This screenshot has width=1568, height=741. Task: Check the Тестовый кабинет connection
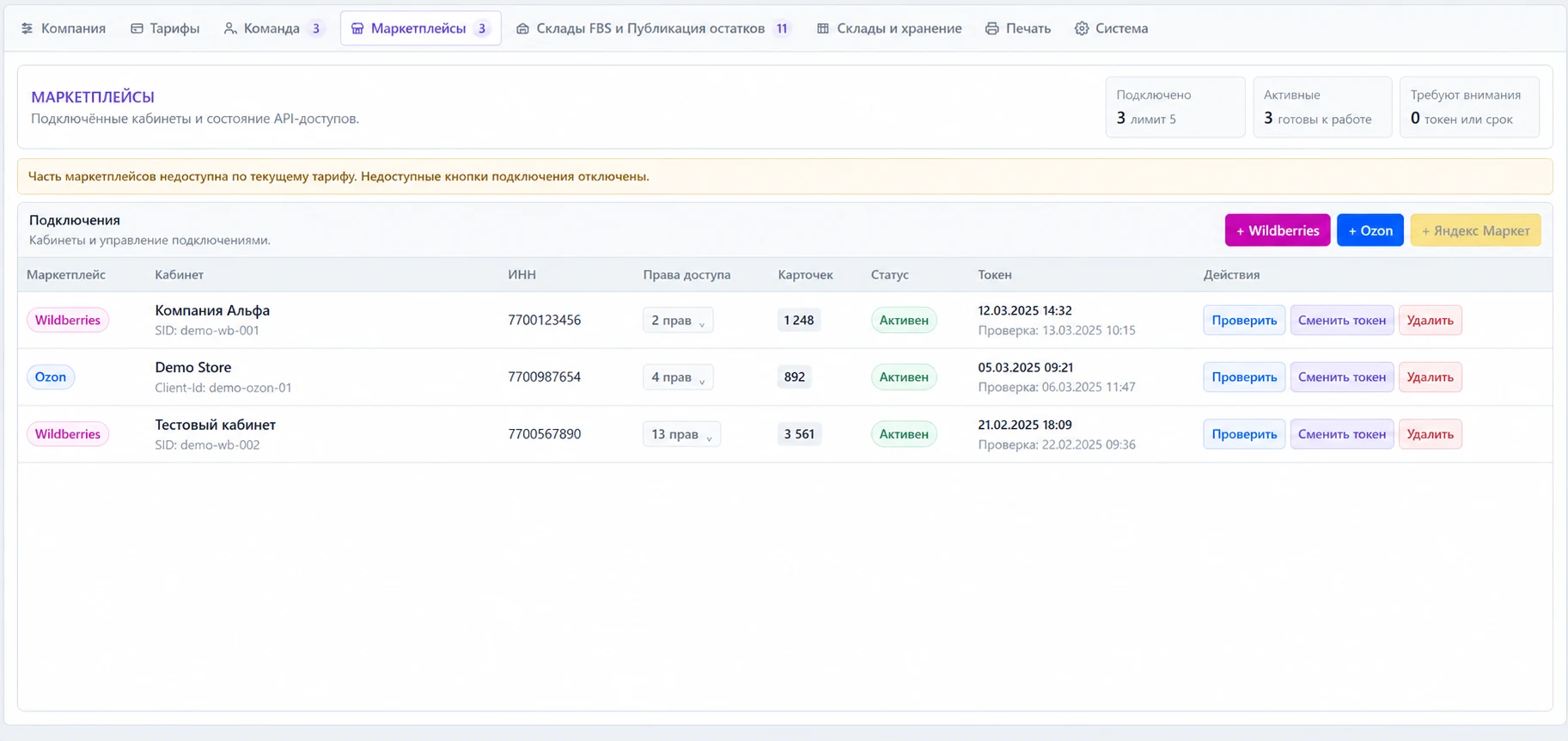pyautogui.click(x=1244, y=434)
